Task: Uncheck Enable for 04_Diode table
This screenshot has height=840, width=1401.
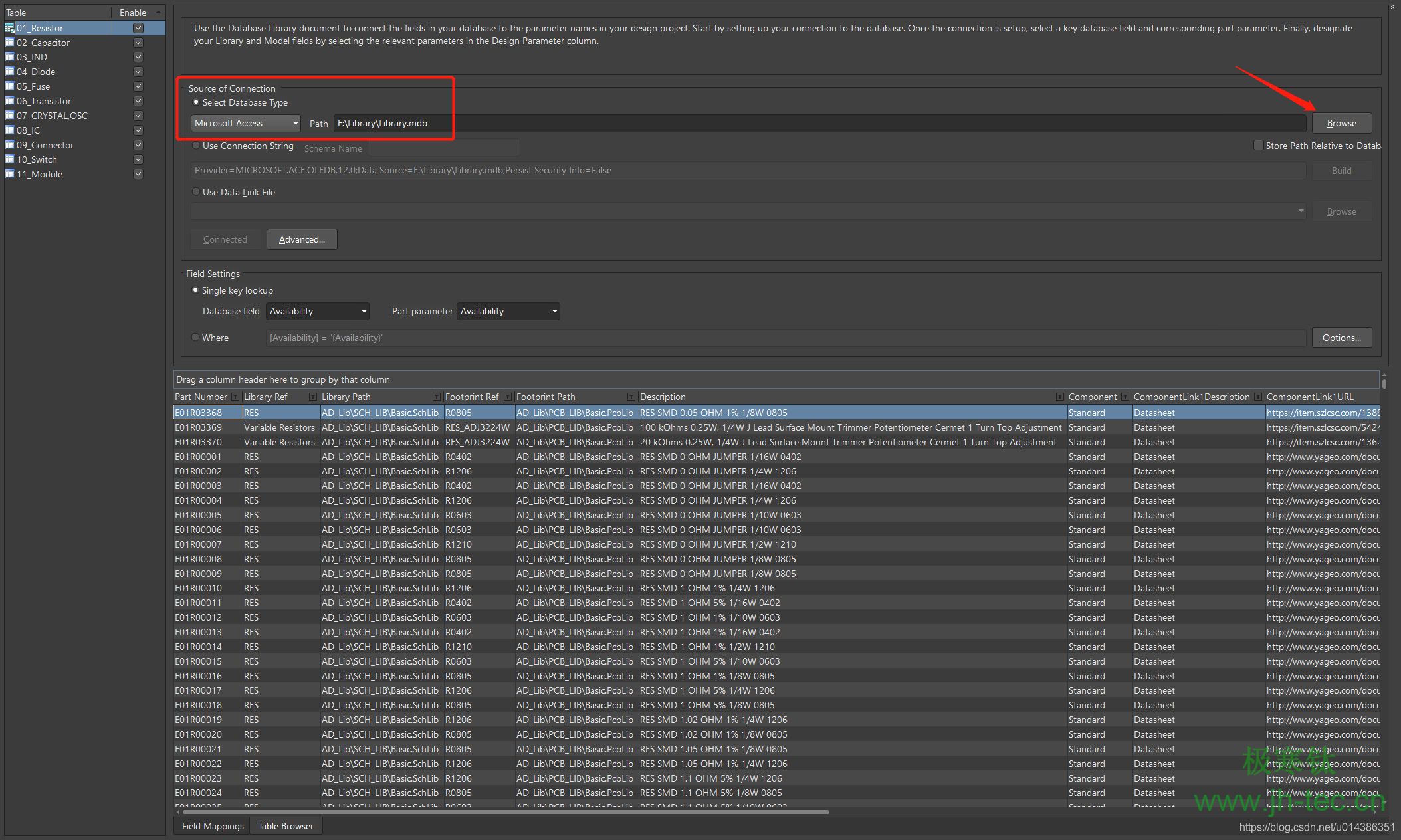Action: coord(138,72)
